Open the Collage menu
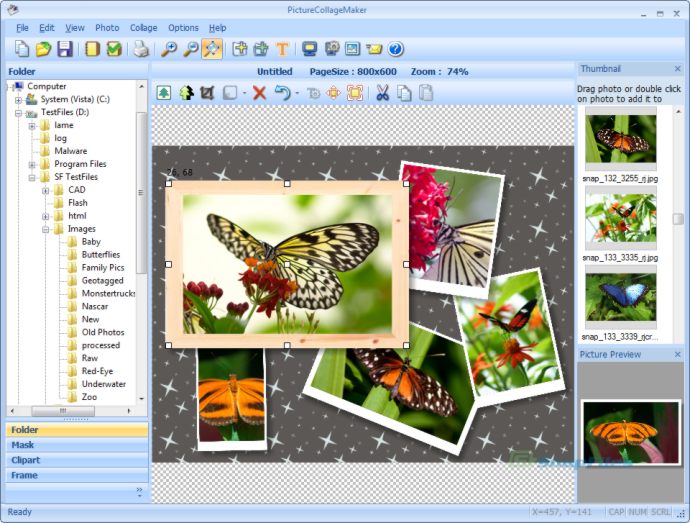This screenshot has height=523, width=690. click(x=143, y=28)
